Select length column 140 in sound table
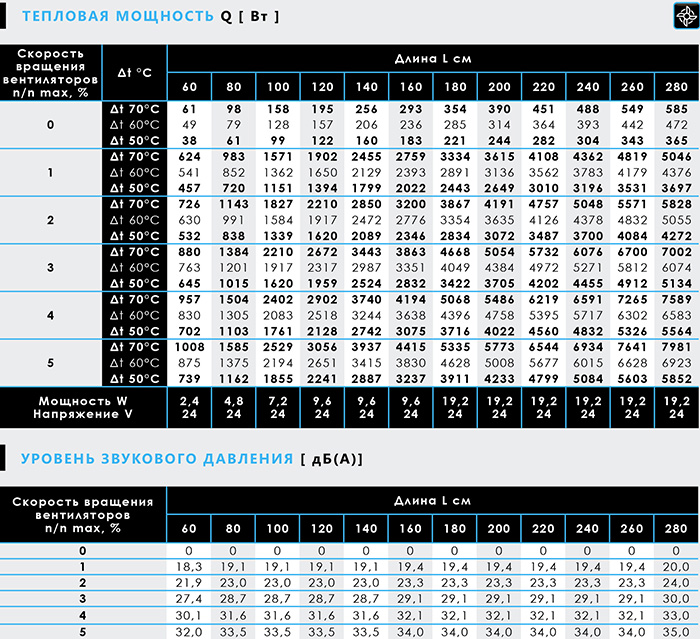This screenshot has height=639, width=700. (x=366, y=529)
